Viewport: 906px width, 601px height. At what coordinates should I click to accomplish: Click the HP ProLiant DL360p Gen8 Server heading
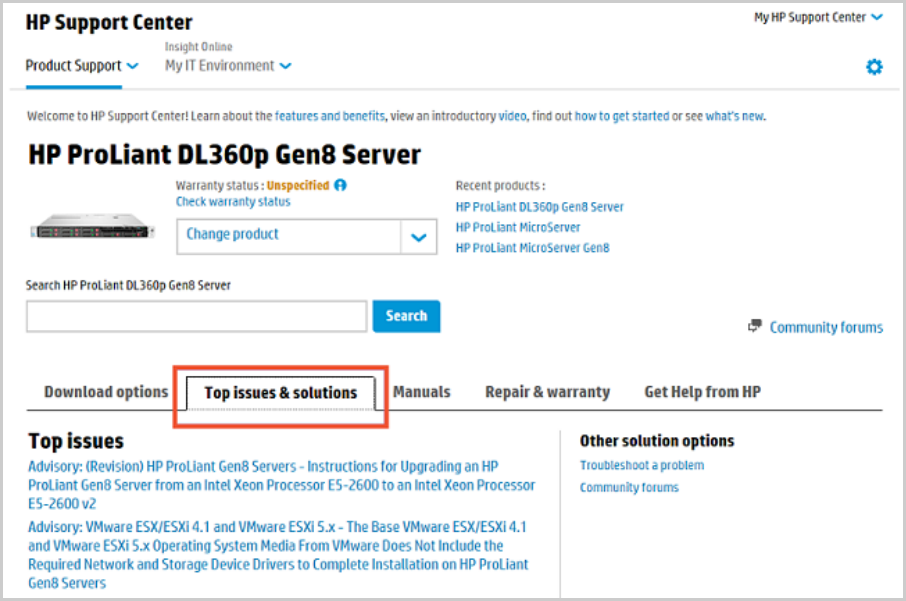(225, 155)
